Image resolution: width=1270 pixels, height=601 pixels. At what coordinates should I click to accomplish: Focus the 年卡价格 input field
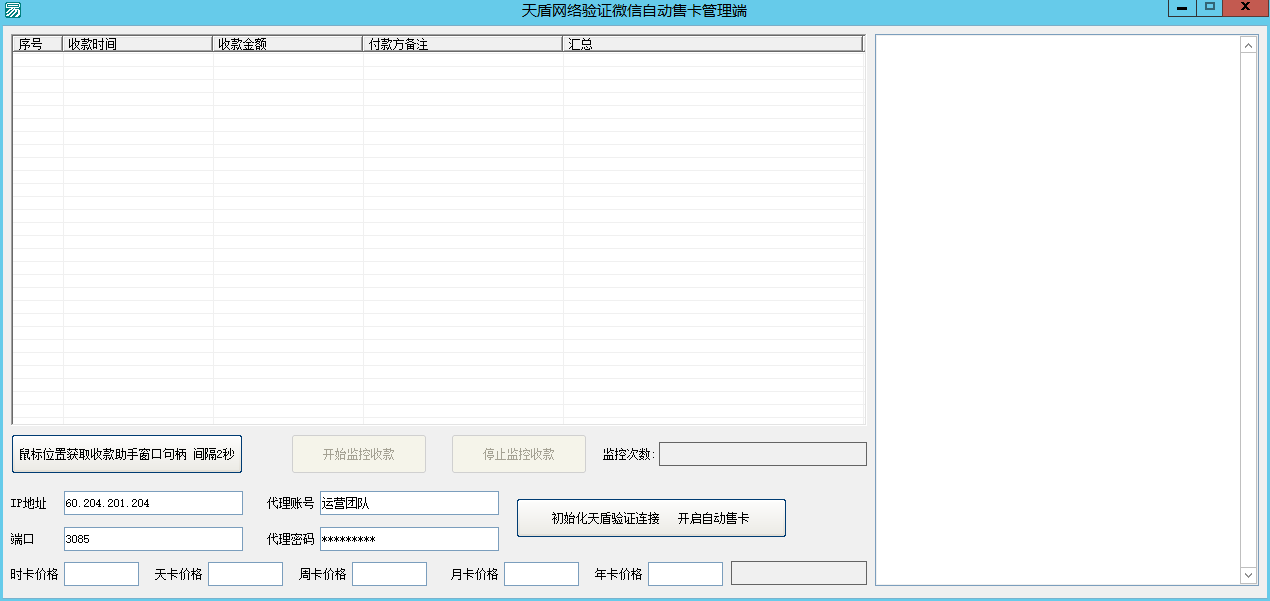(685, 574)
